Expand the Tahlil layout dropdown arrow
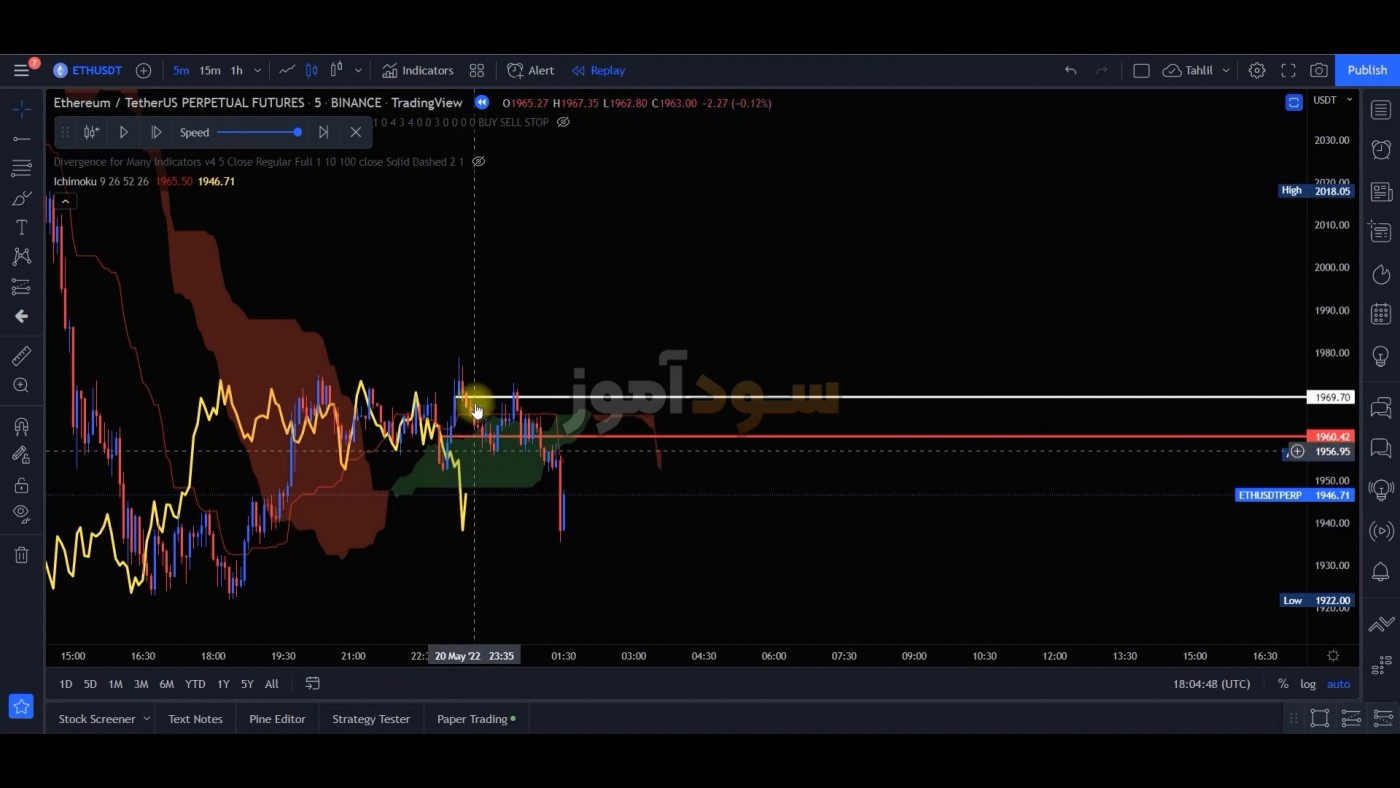This screenshot has width=1400, height=788. click(x=1226, y=70)
